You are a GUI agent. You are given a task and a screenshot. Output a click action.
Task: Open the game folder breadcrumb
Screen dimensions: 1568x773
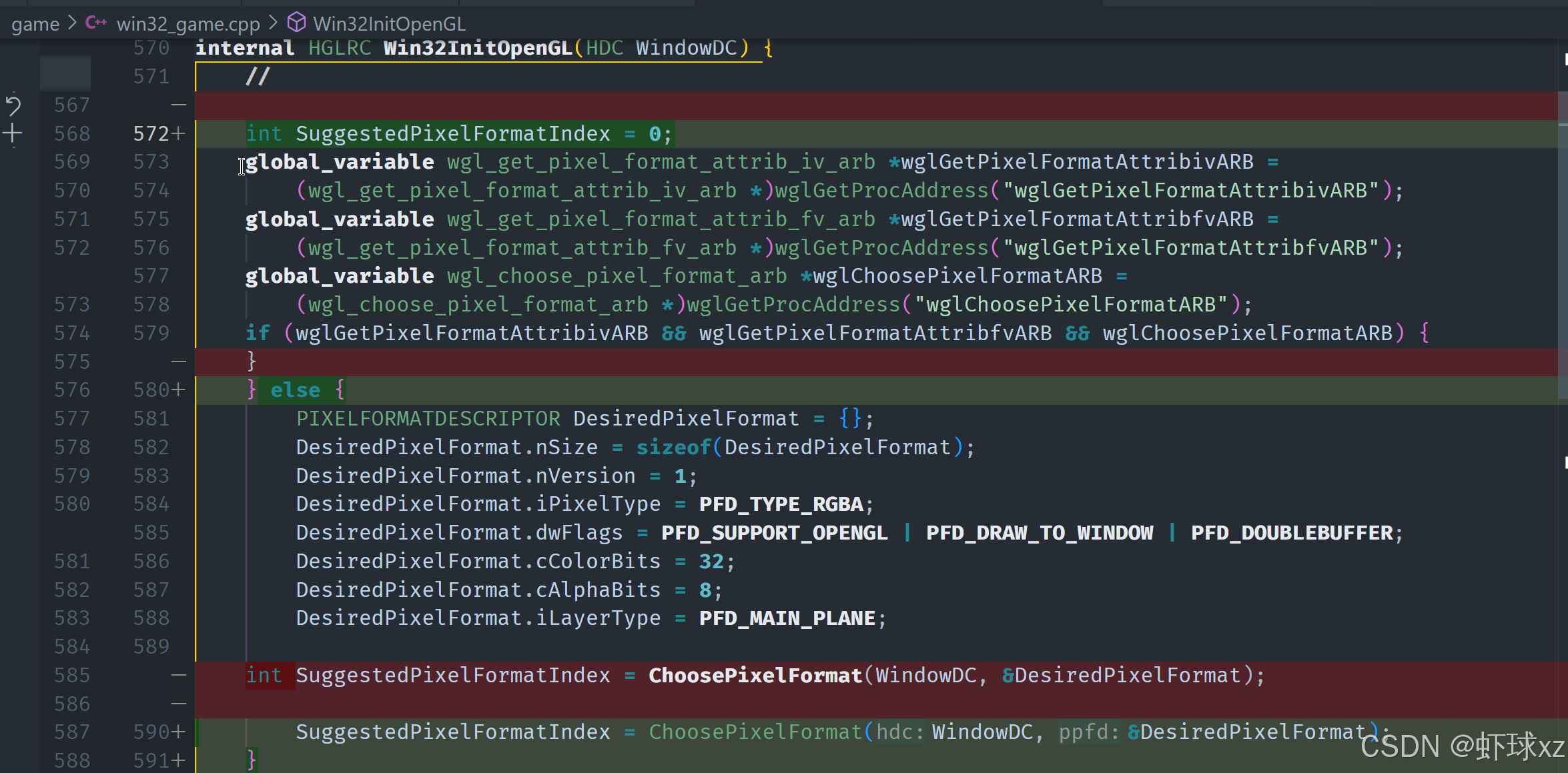point(35,24)
